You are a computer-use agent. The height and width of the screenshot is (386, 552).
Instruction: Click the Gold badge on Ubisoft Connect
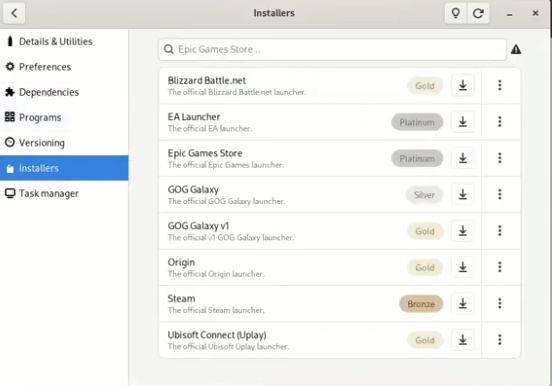425,340
